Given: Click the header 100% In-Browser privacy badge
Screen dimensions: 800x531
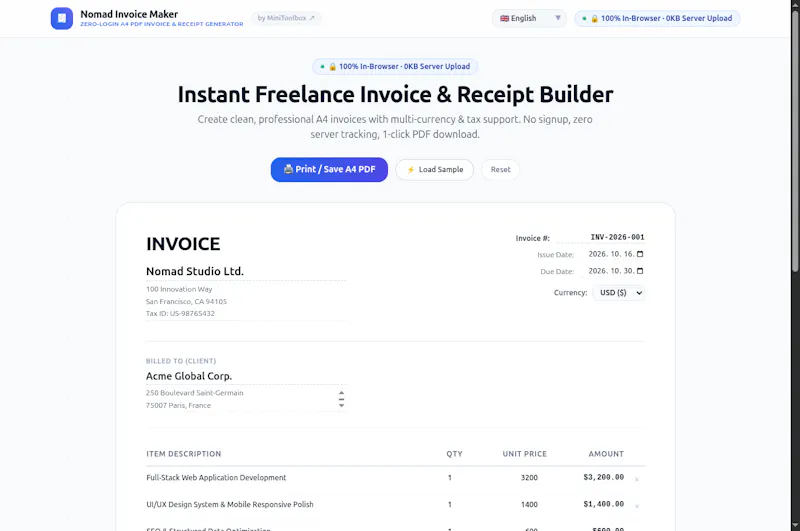Looking at the screenshot, I should (x=657, y=18).
